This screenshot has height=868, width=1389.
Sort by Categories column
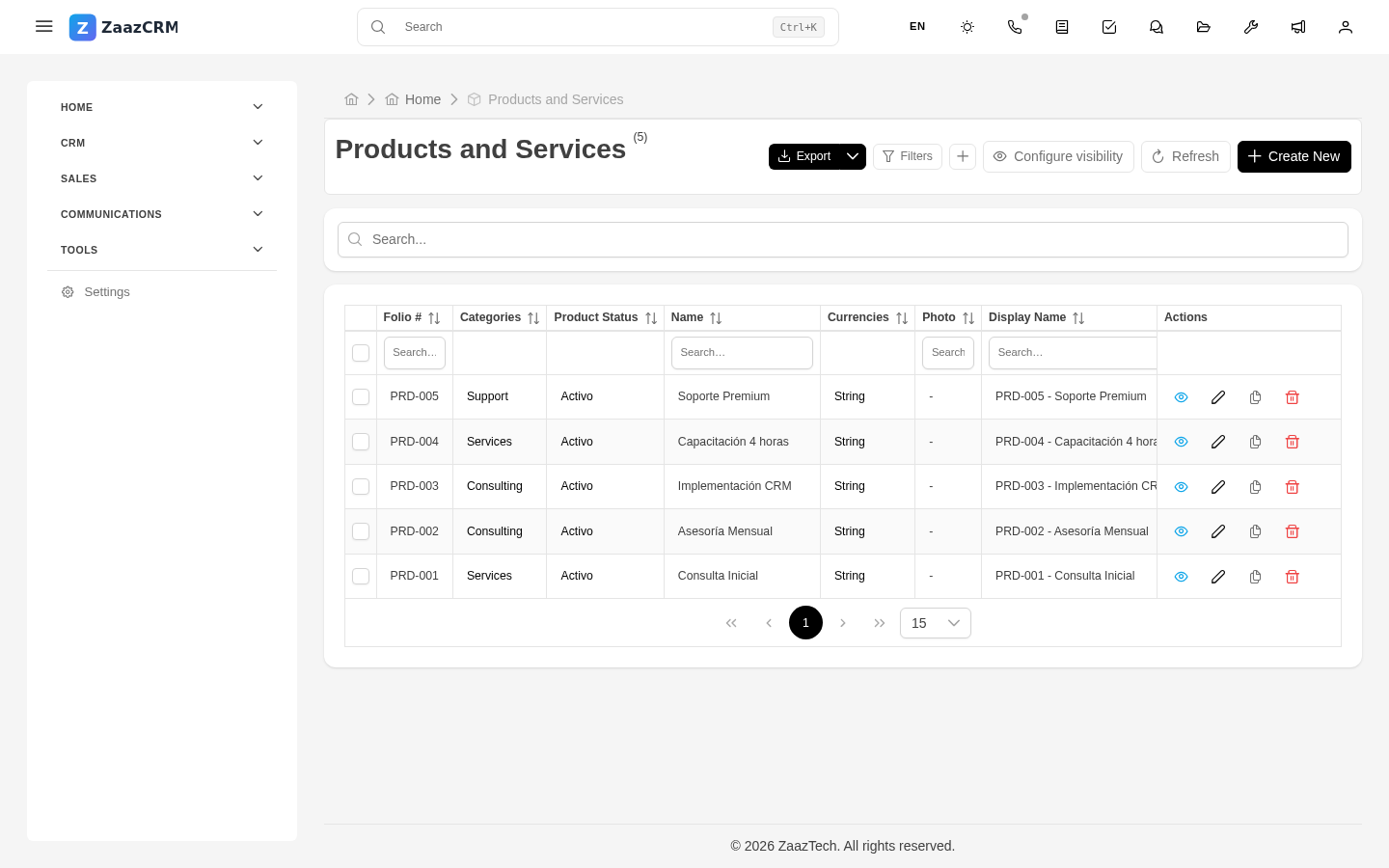coord(533,318)
